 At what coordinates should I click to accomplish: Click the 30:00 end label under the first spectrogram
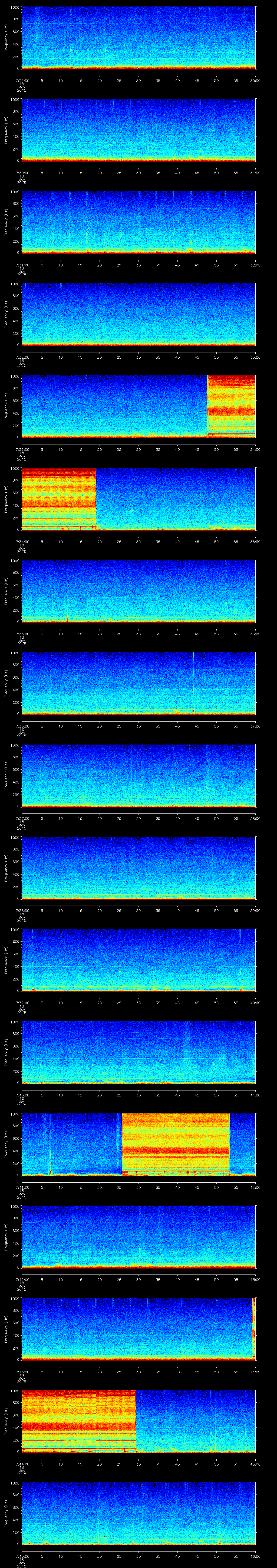(256, 80)
